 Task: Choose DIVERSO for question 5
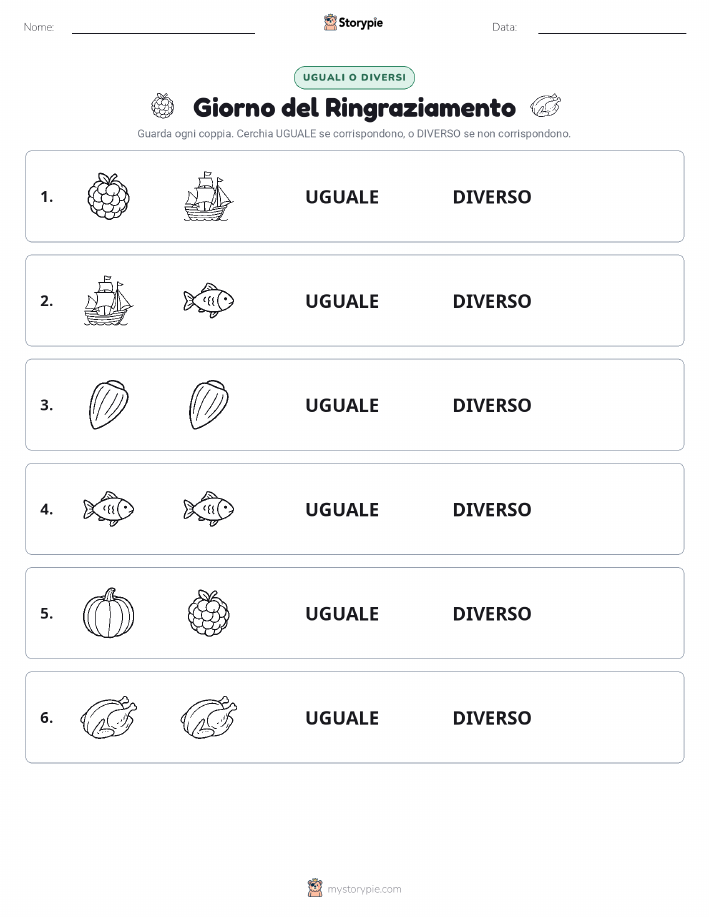(491, 613)
